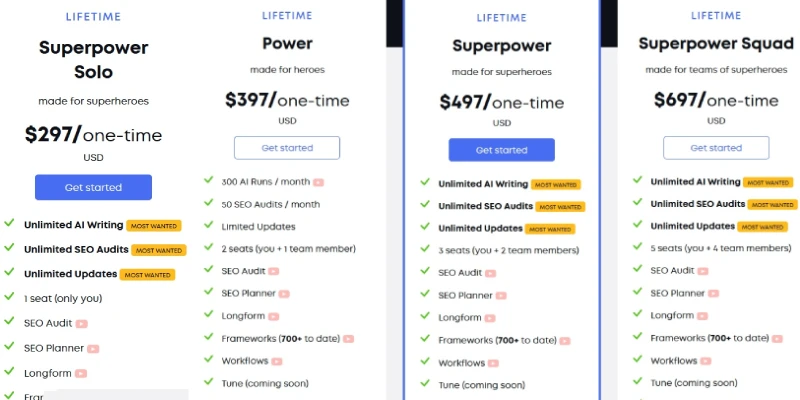Click the Superpower Squad plan title

pos(716,44)
